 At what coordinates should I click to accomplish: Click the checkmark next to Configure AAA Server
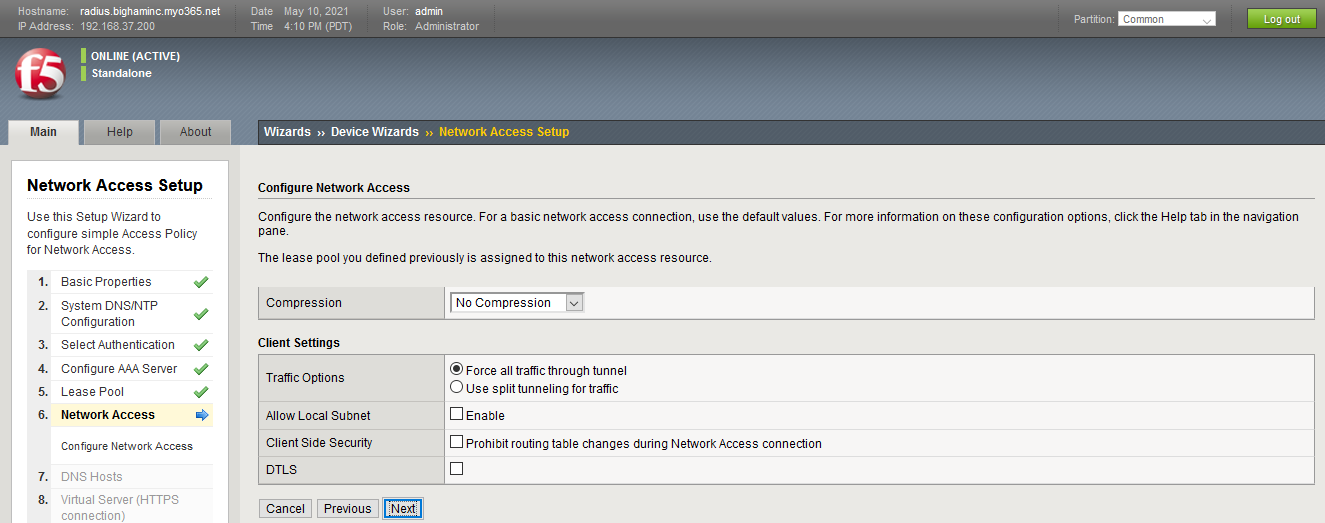pyautogui.click(x=201, y=369)
